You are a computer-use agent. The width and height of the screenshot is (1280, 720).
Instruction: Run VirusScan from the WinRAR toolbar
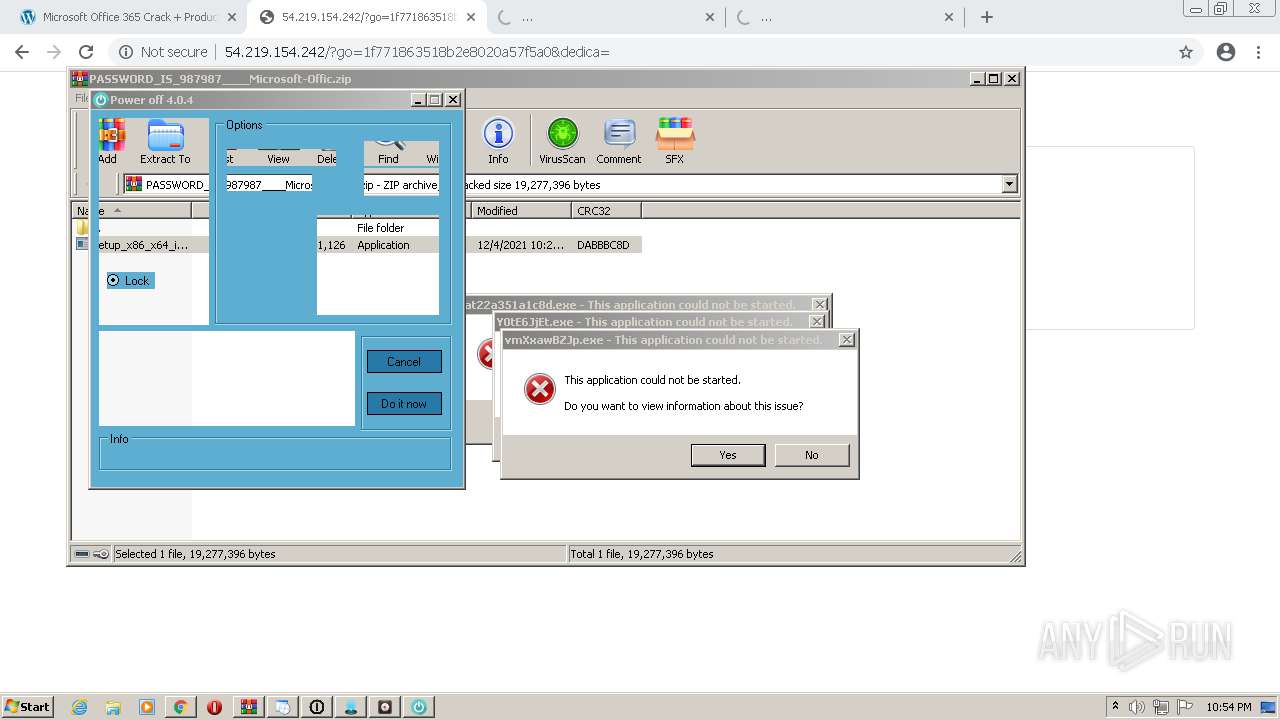pyautogui.click(x=562, y=140)
